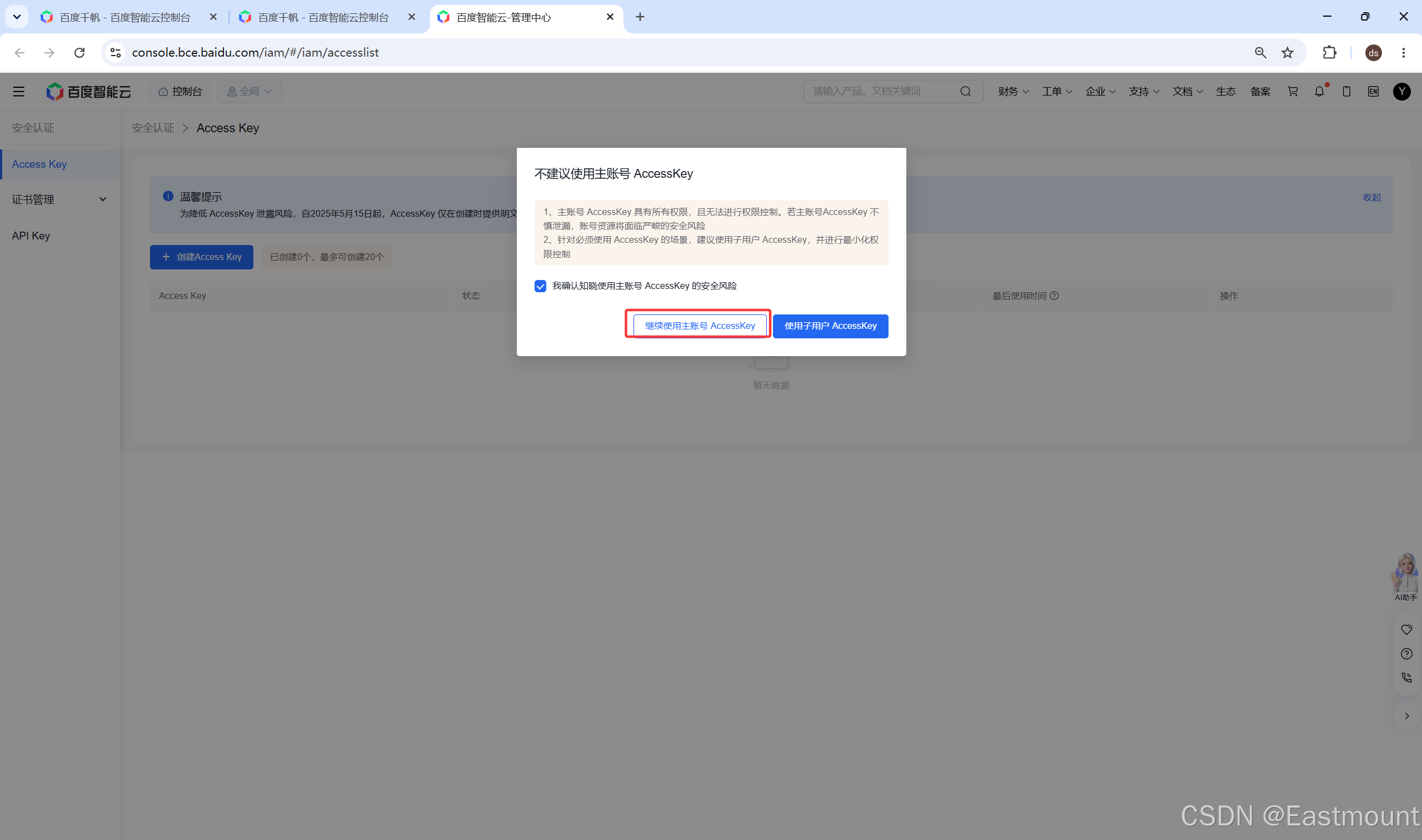This screenshot has height=840, width=1422.
Task: Open the 财务 dropdown menu
Action: point(1013,91)
